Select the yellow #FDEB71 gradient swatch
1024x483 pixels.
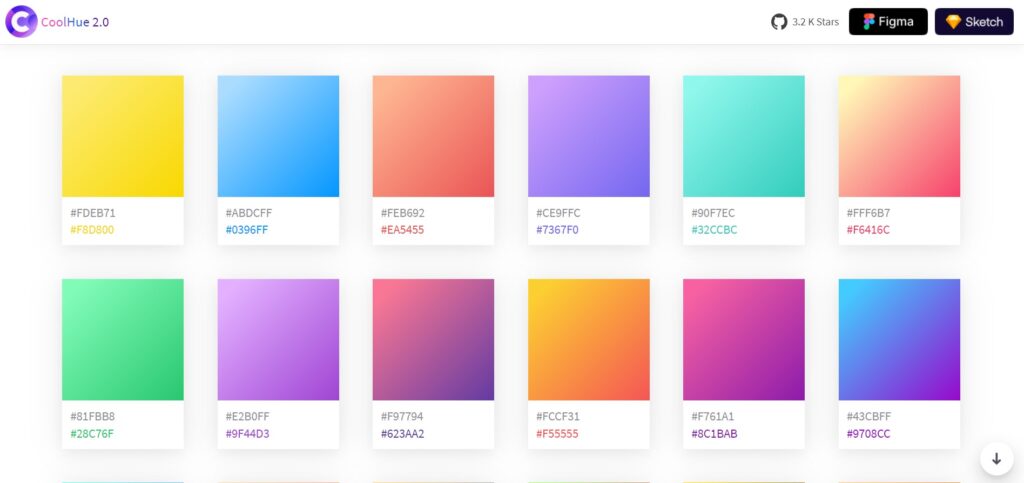123,136
